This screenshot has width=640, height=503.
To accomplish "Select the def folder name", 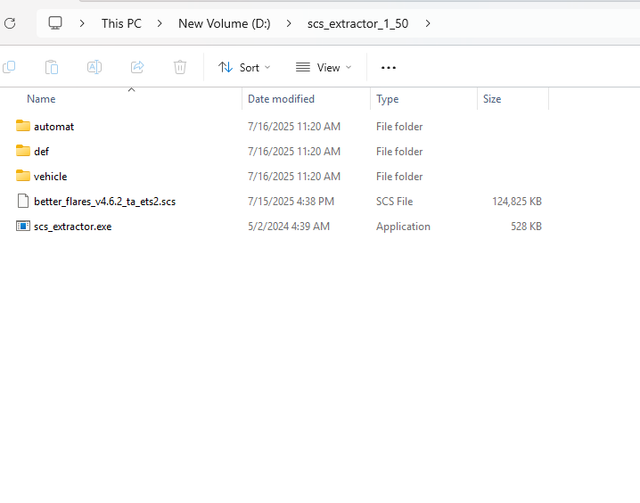I will [41, 151].
